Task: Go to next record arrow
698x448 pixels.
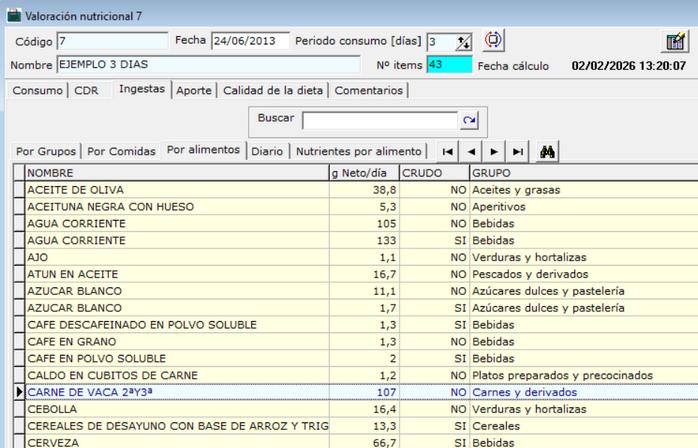Action: pyautogui.click(x=494, y=151)
